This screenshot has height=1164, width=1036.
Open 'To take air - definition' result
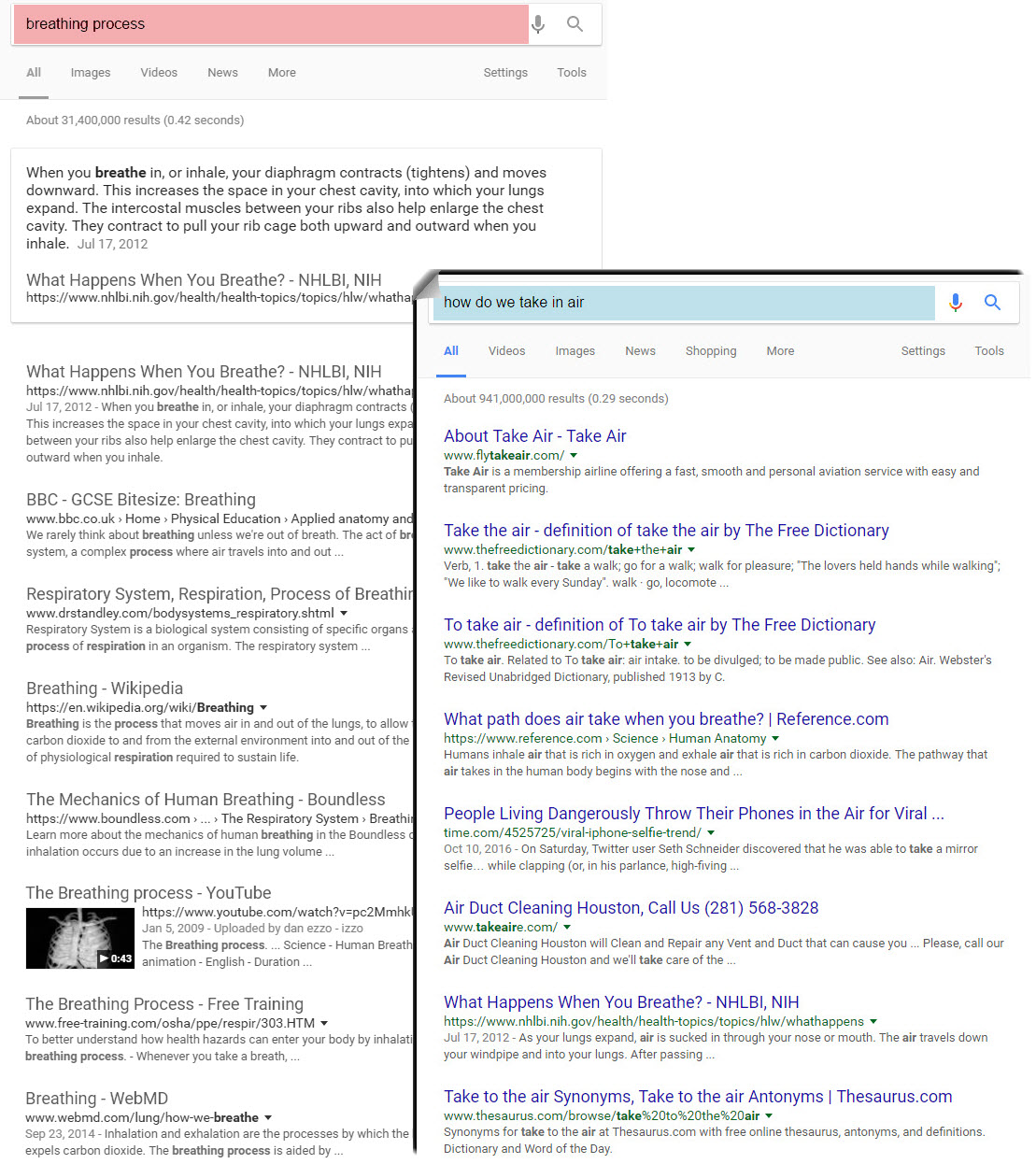(660, 625)
